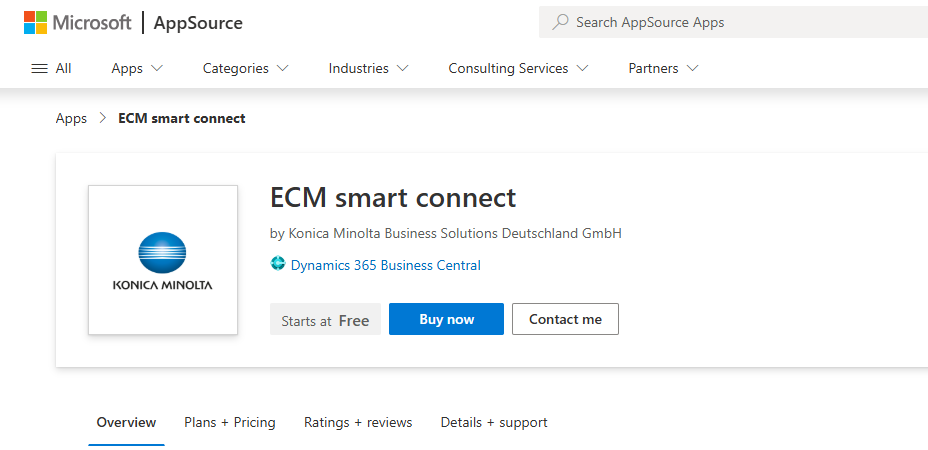The width and height of the screenshot is (928, 450).
Task: Switch to the Plans + Pricing tab
Action: (230, 422)
